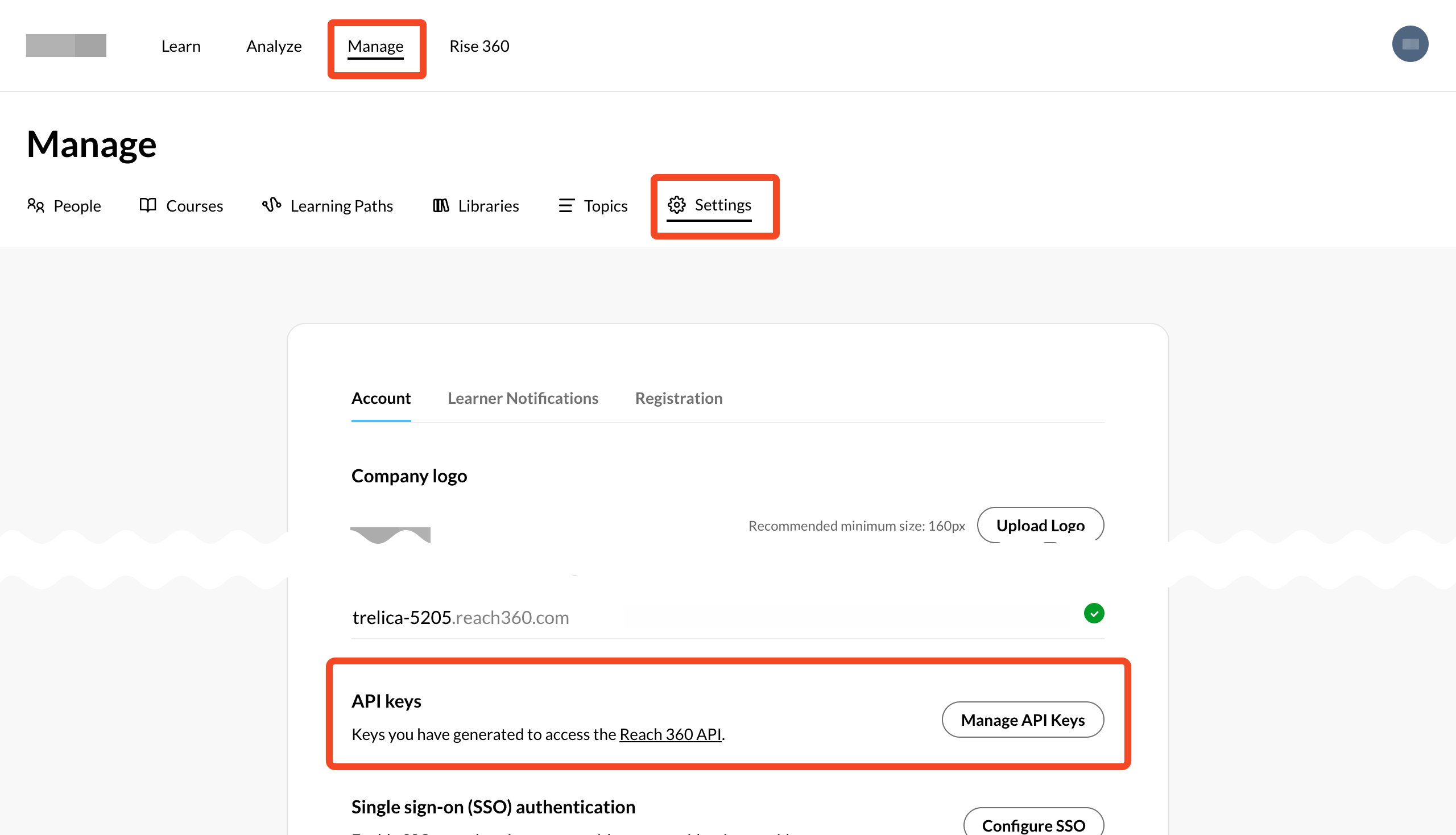Open Rise 360 from the navigation
The width and height of the screenshot is (1456, 835).
479,46
